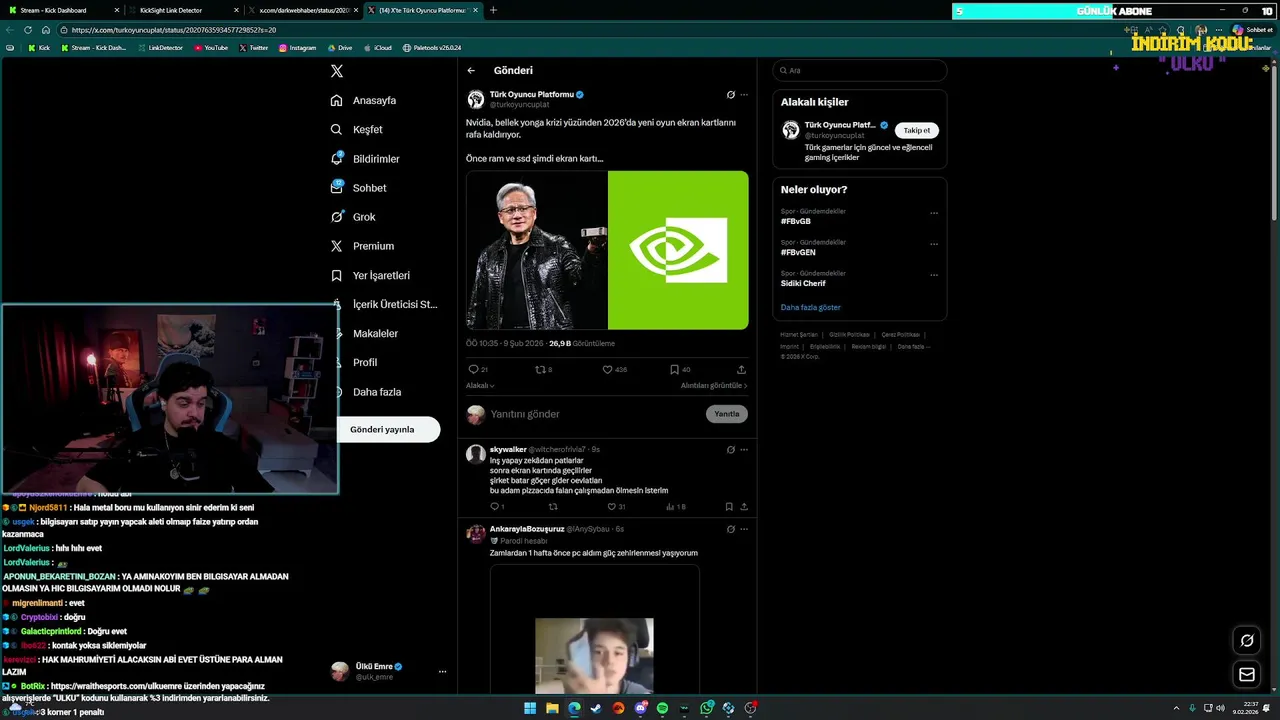The image size is (1280, 720).
Task: Switch to x.com/darkwebhaber tab
Action: coord(304,10)
